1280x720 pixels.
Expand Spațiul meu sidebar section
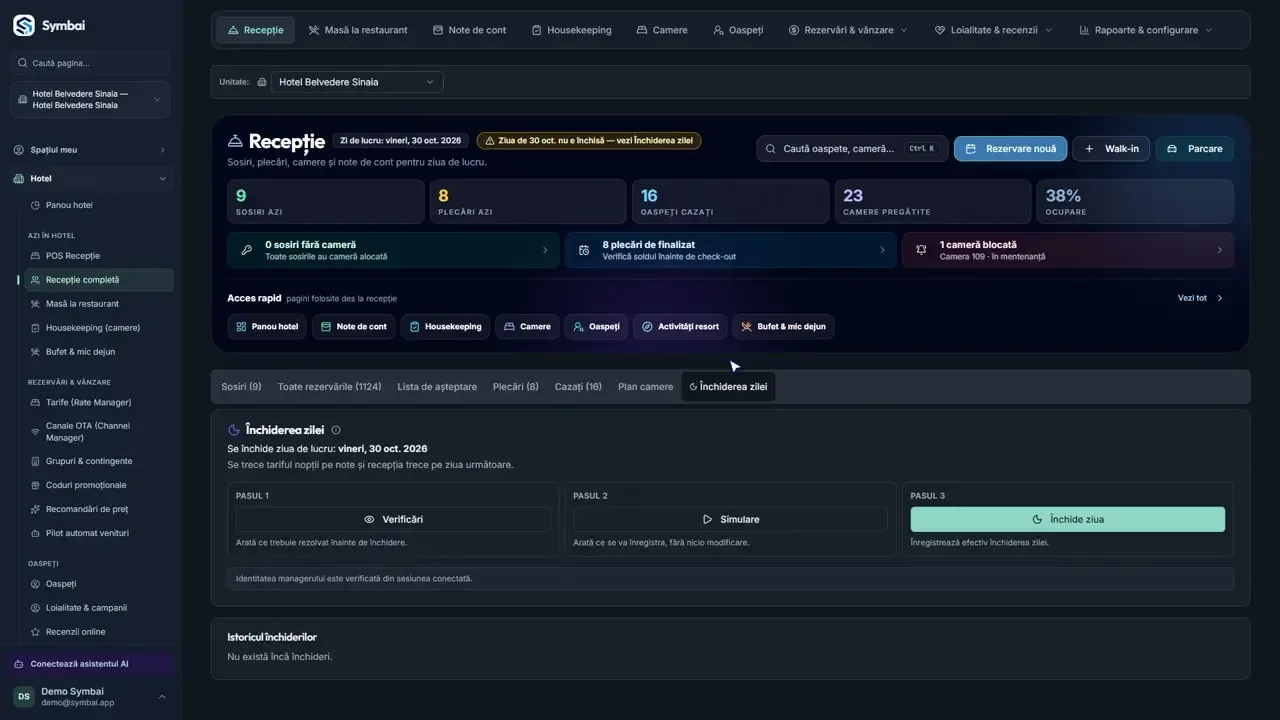tap(90, 150)
